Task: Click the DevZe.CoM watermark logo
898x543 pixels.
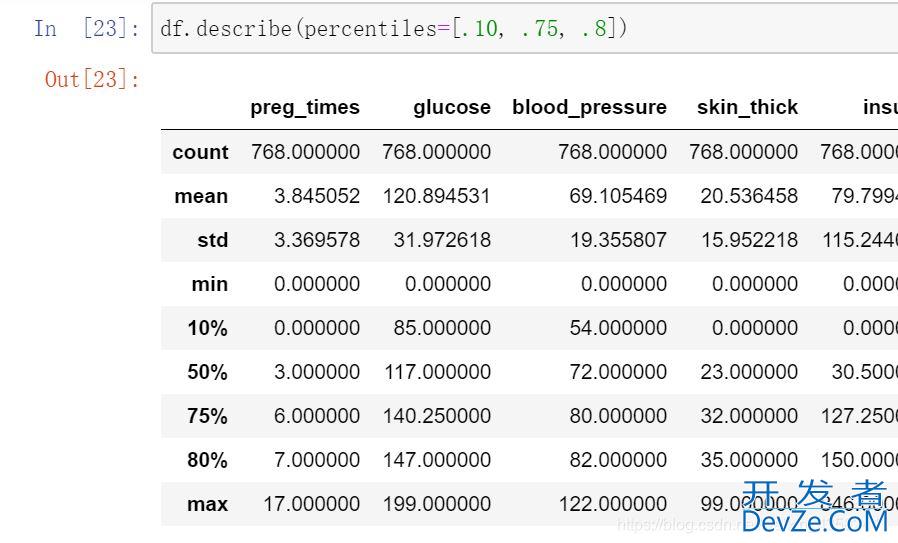Action: click(x=815, y=508)
